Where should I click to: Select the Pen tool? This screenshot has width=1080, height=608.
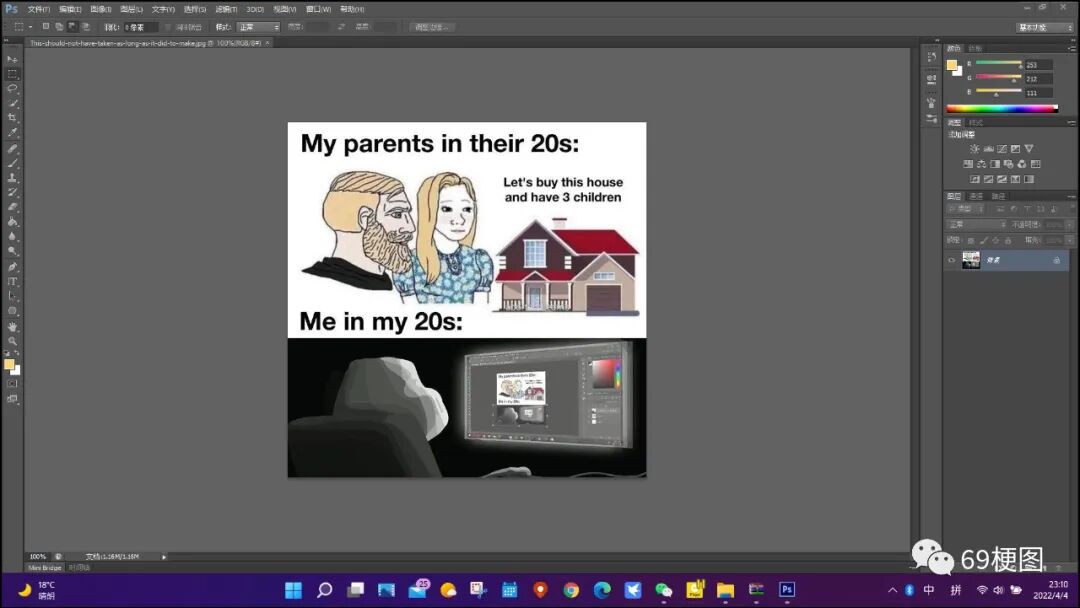[12, 266]
